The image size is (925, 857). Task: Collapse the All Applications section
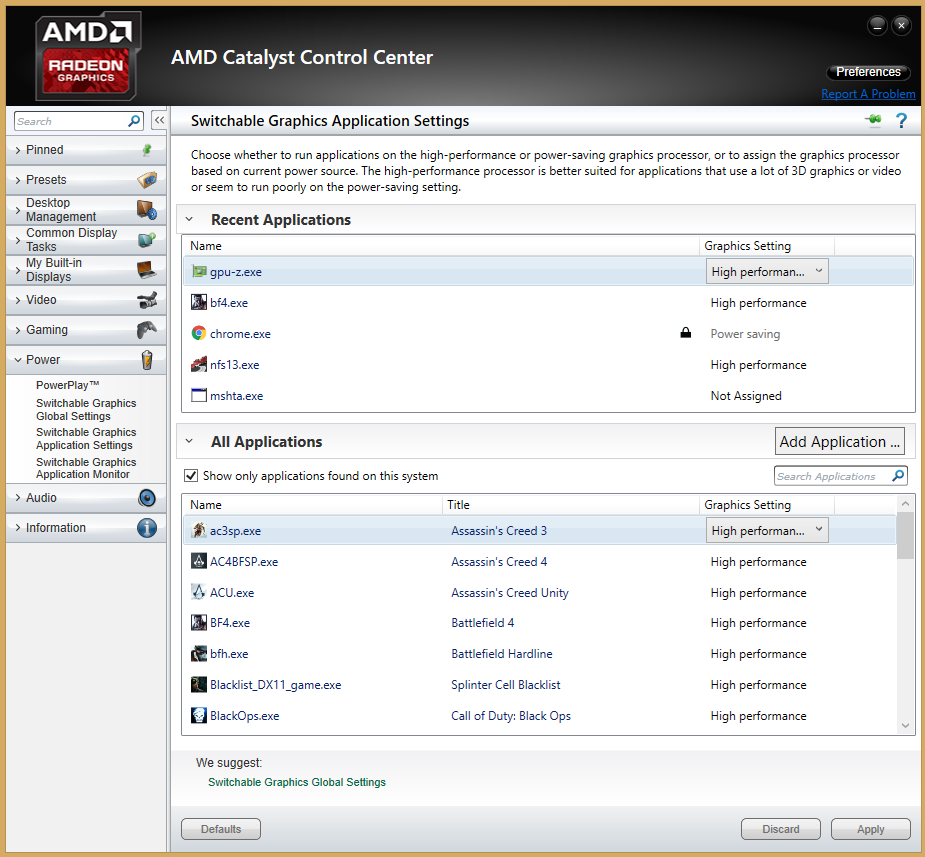[189, 442]
